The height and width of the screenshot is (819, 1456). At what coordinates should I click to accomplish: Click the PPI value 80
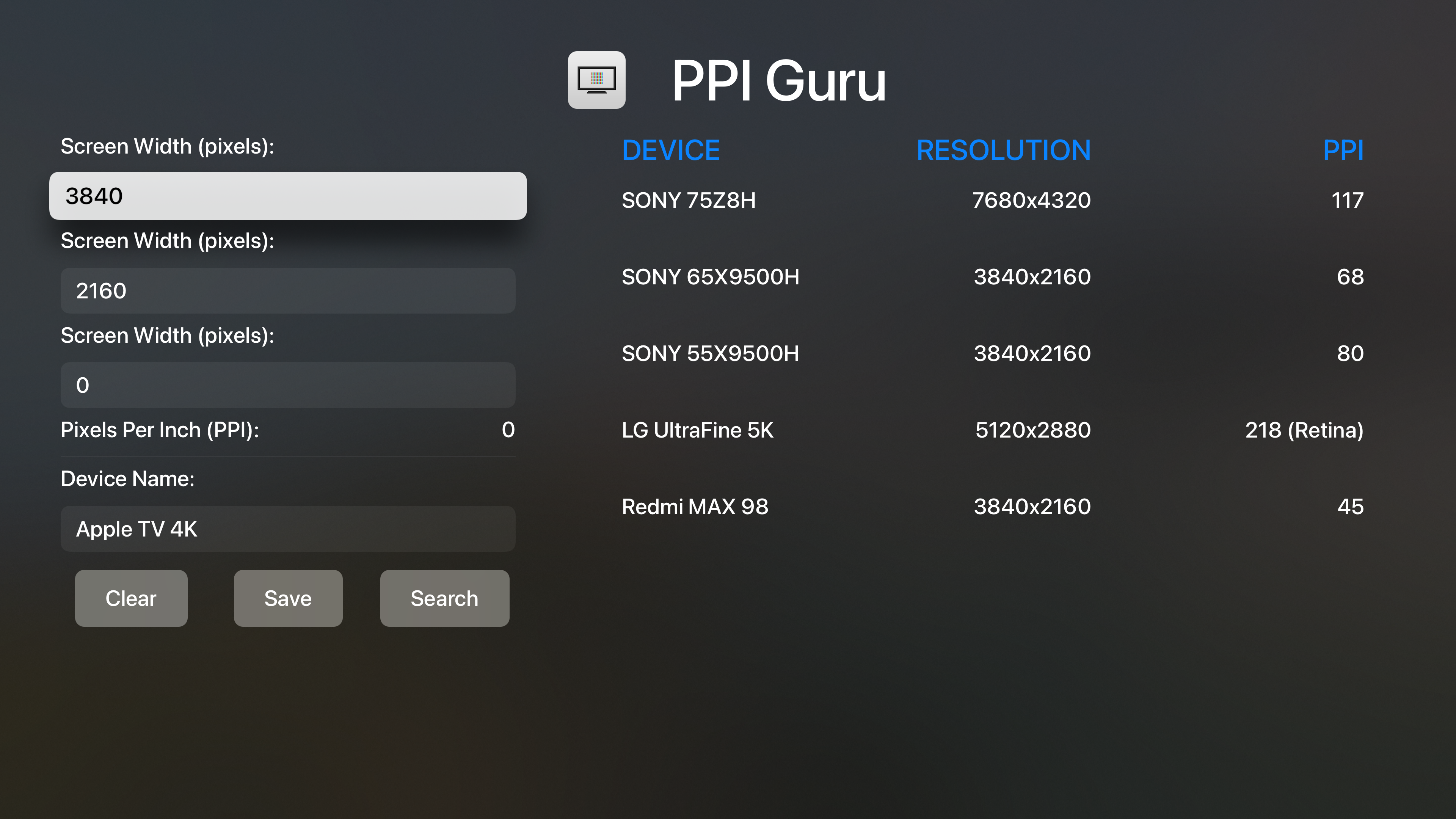(1350, 353)
